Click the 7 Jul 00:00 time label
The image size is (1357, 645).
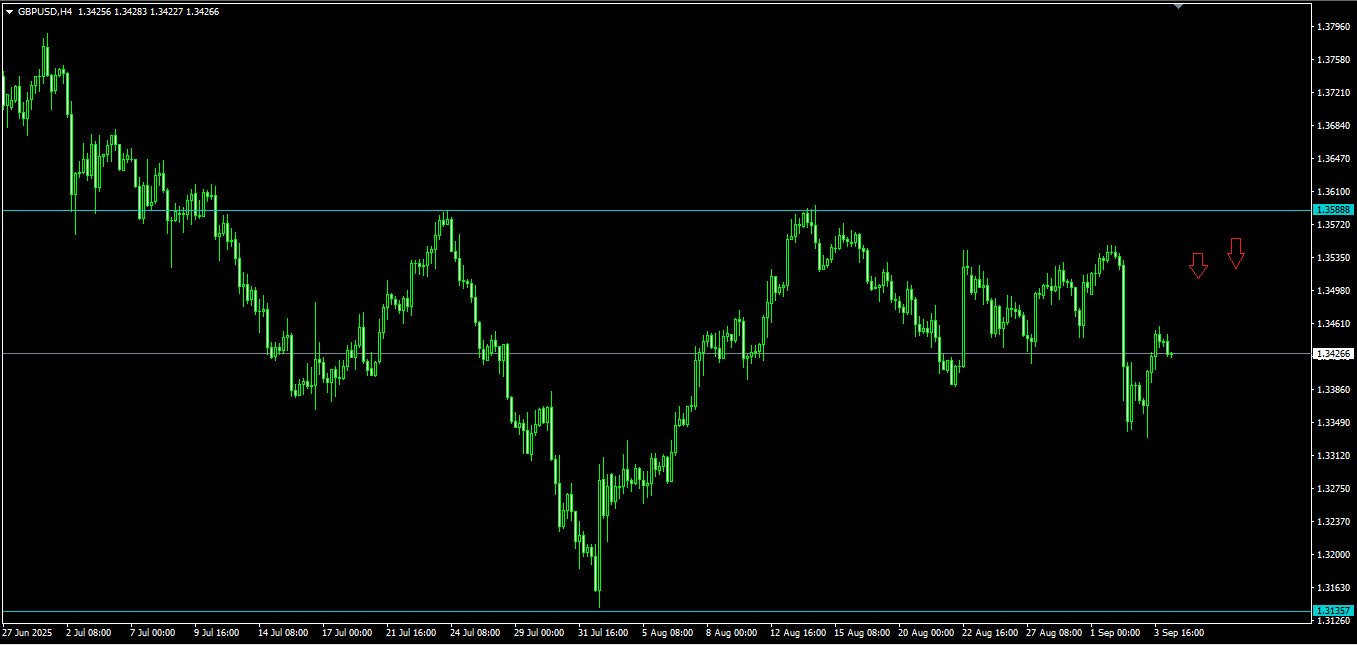(153, 633)
